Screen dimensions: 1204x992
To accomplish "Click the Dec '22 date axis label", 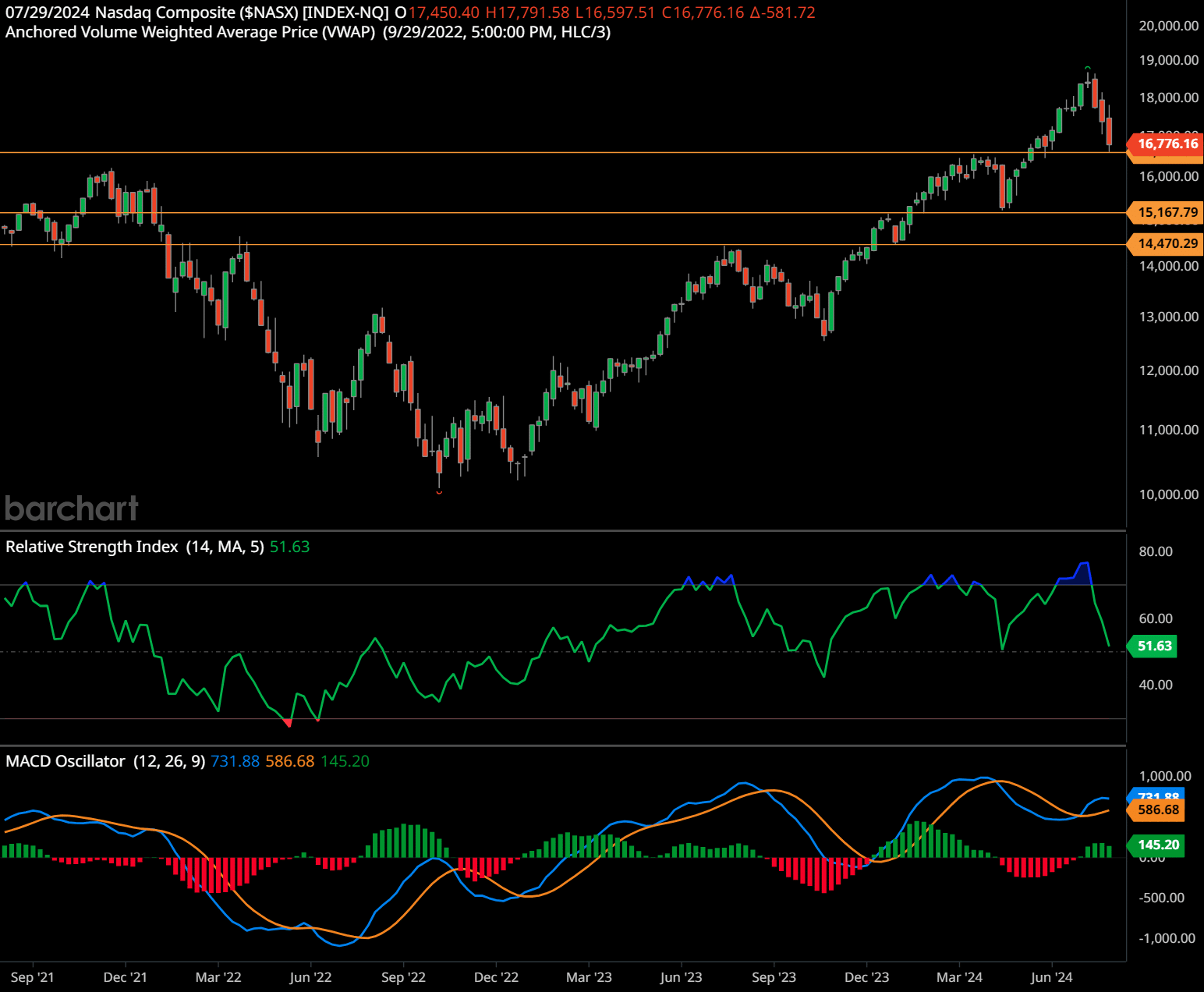I will click(496, 977).
